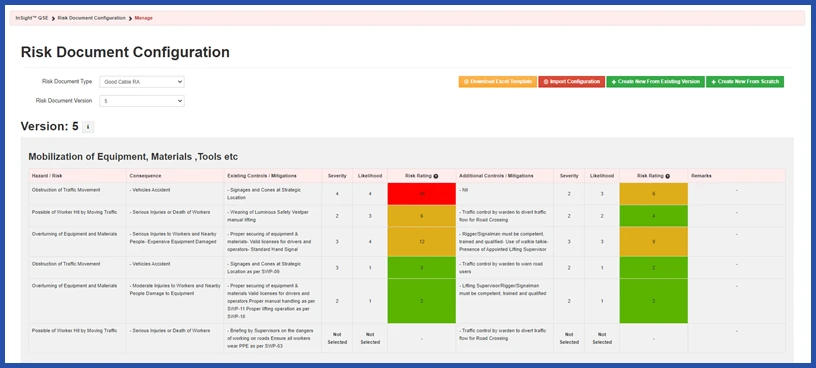Select the '- Nil' additional controls cell

coord(505,194)
